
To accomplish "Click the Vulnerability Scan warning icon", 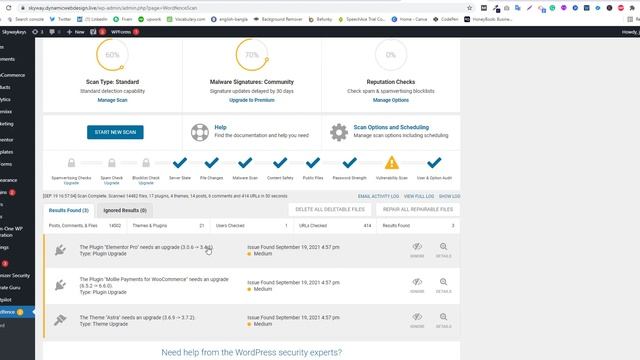I will [x=392, y=162].
